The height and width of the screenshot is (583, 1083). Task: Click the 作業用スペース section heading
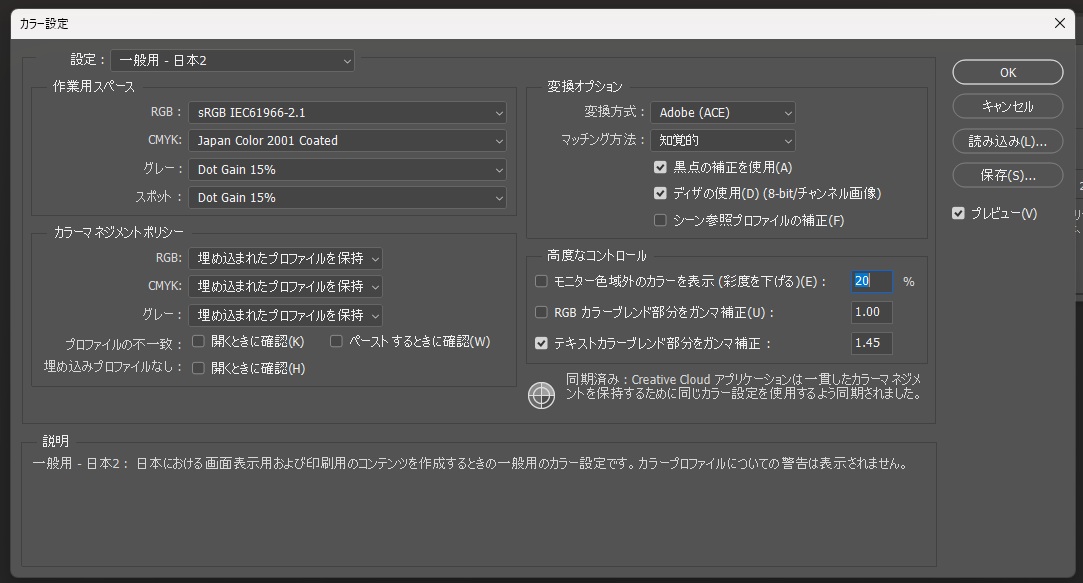[x=94, y=87]
